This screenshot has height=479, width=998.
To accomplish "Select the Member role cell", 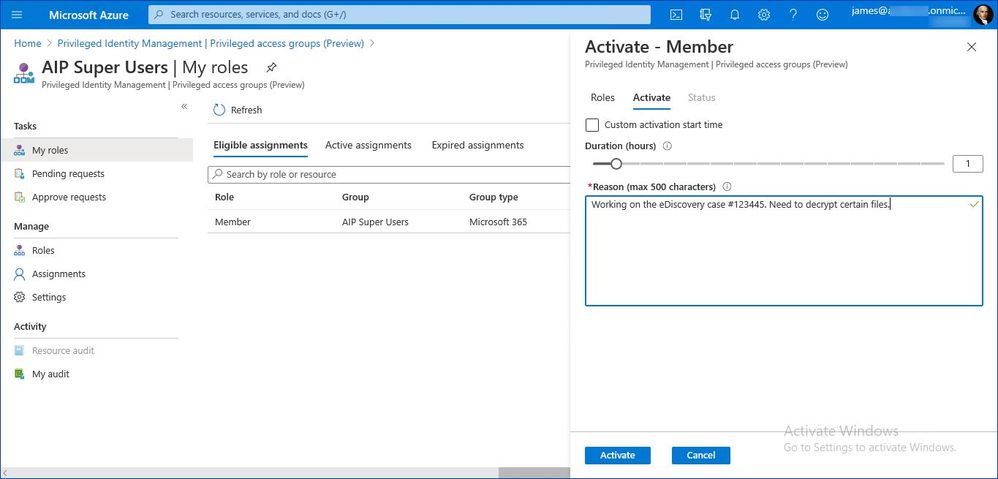I will pos(233,222).
